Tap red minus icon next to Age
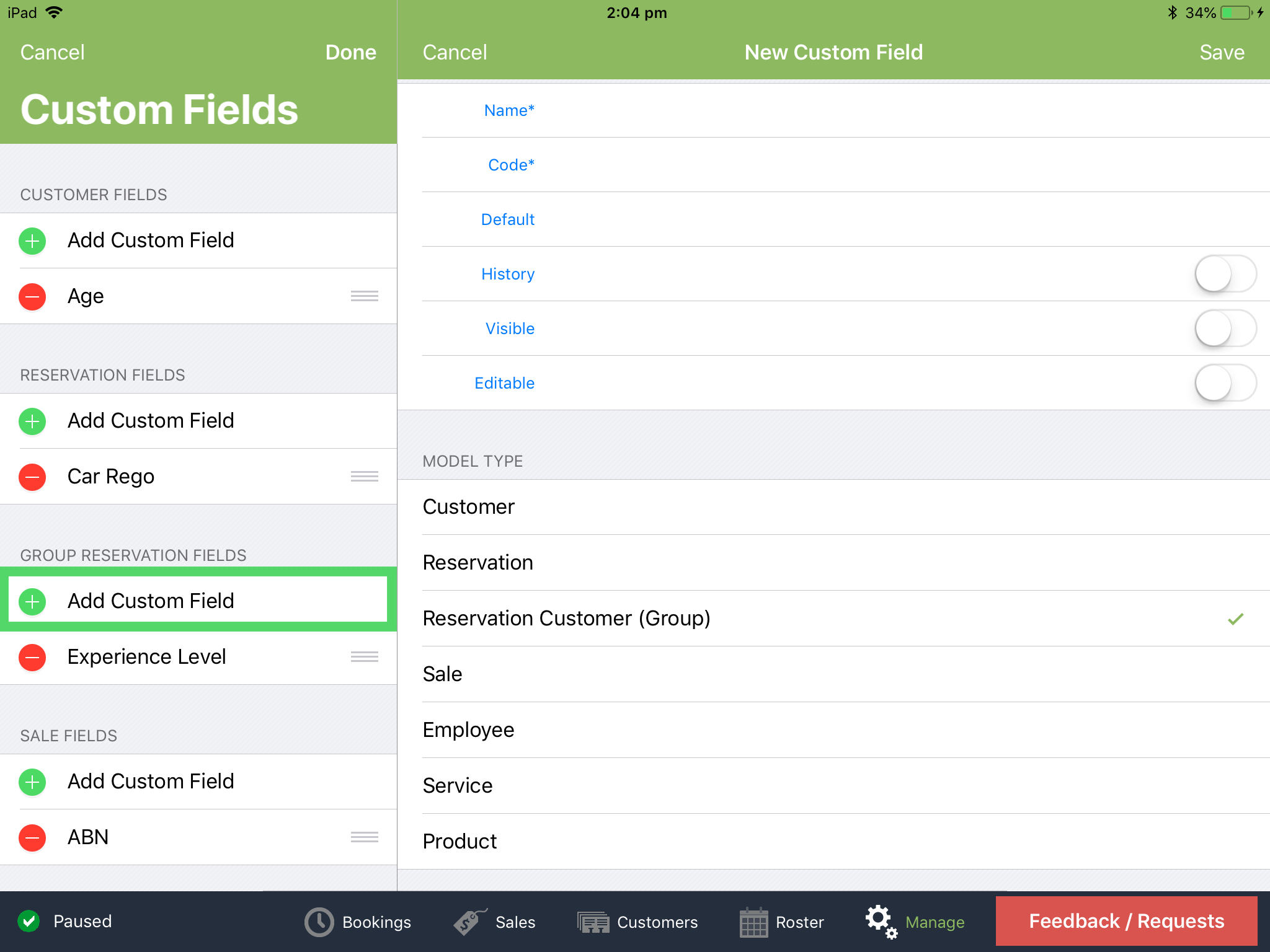Image resolution: width=1270 pixels, height=952 pixels. click(32, 296)
